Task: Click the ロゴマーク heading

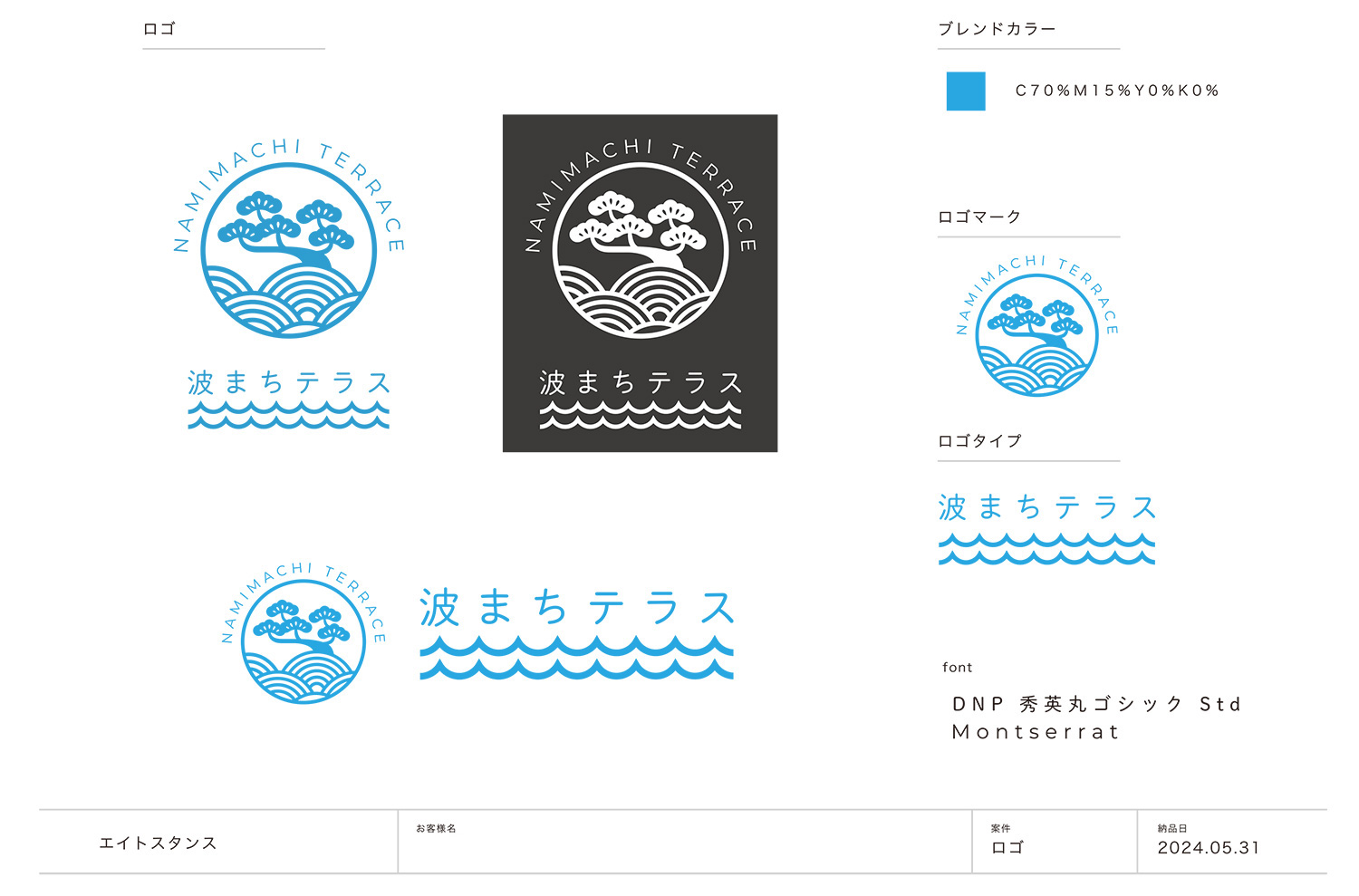Action: (x=979, y=217)
